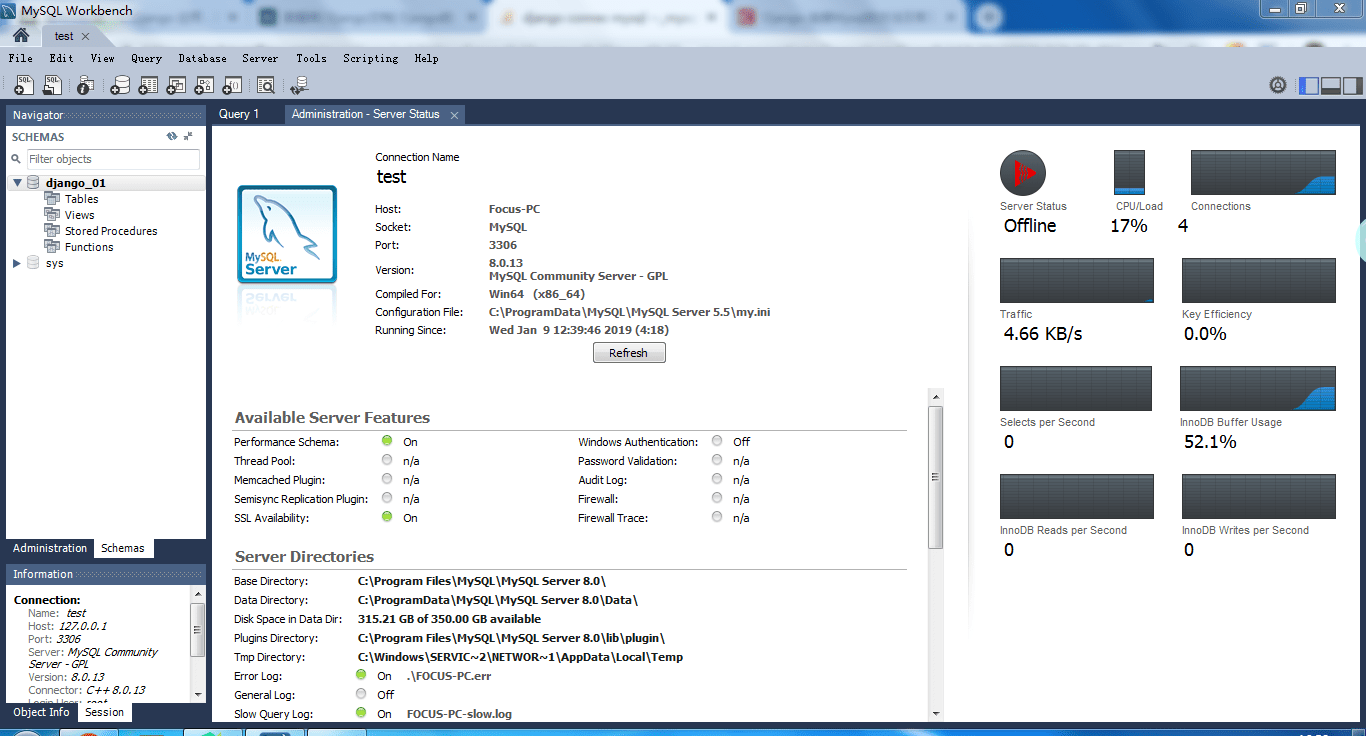Screen dimensions: 1366x736
Task: Select the Tables item under django_01
Action: click(82, 199)
